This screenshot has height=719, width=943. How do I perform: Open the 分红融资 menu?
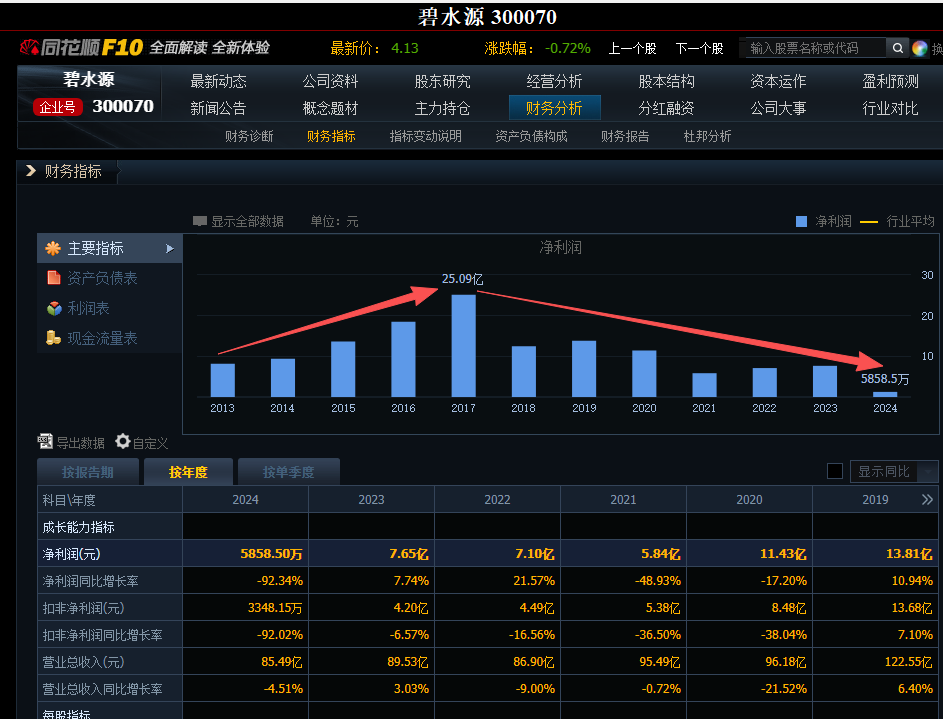pos(666,108)
